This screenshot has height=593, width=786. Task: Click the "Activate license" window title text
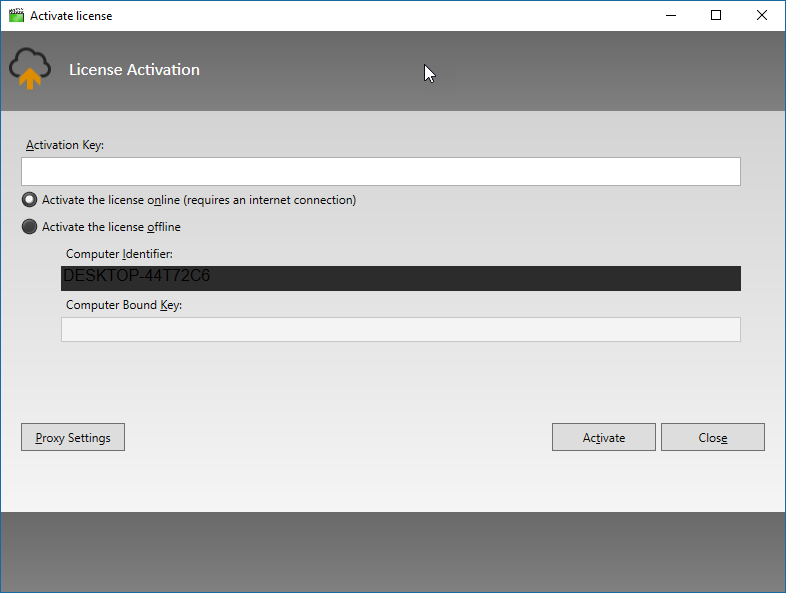(x=71, y=16)
